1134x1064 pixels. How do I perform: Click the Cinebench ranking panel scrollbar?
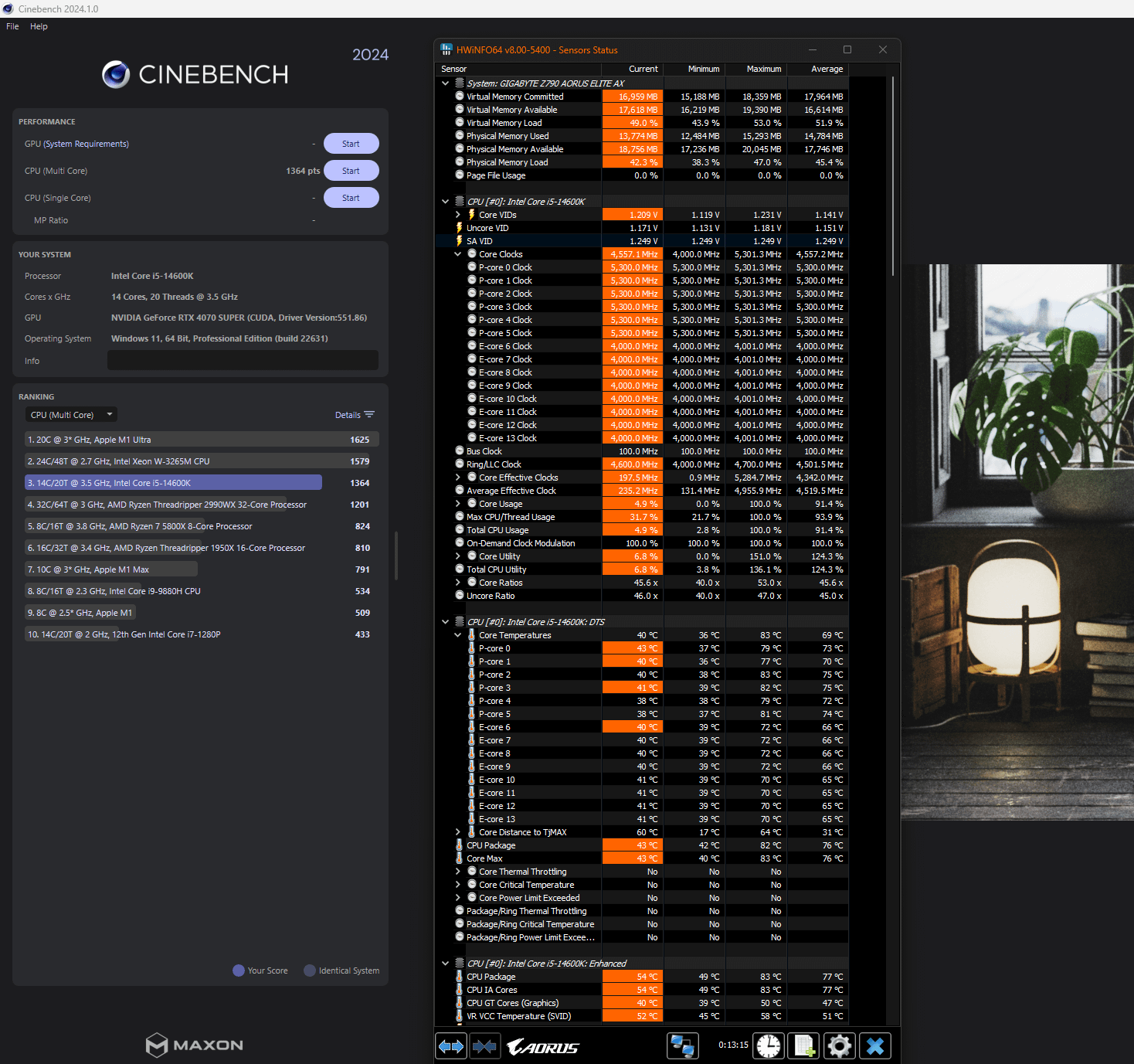tap(396, 556)
